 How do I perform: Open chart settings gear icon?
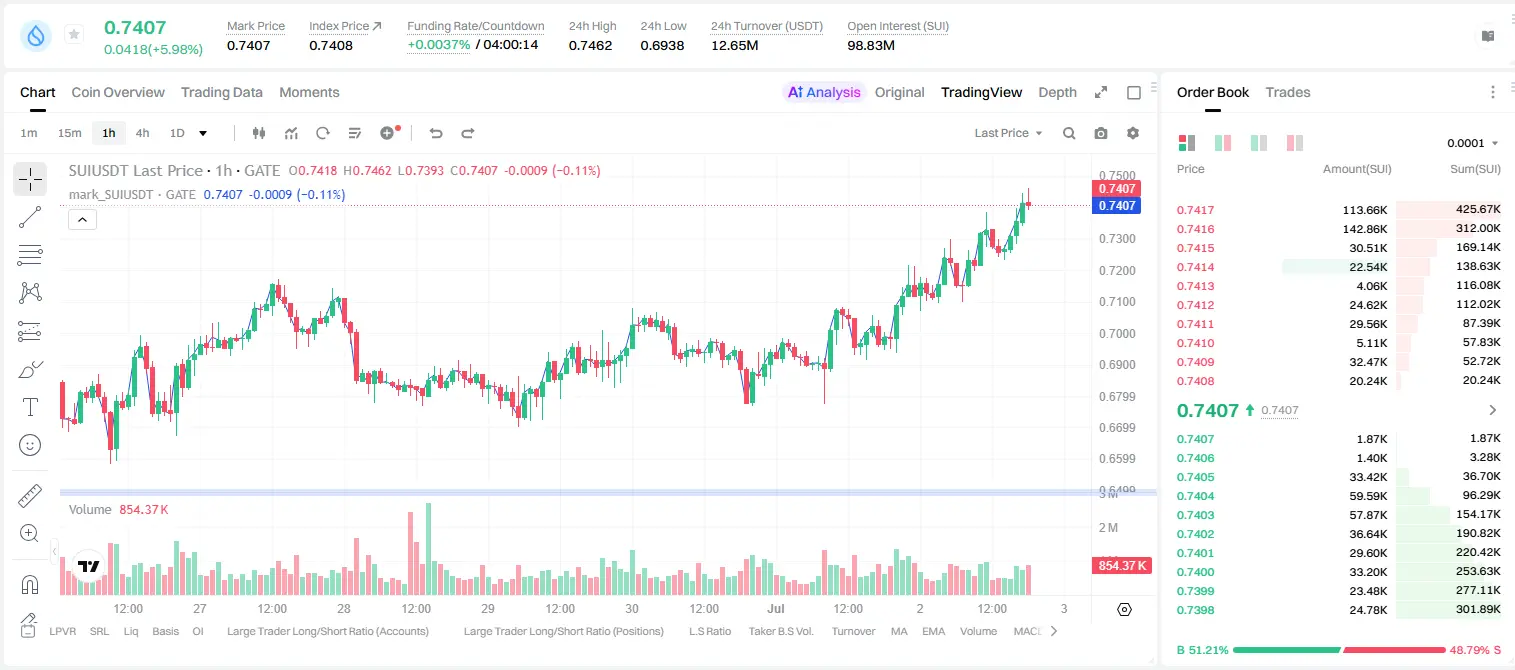pos(1133,133)
